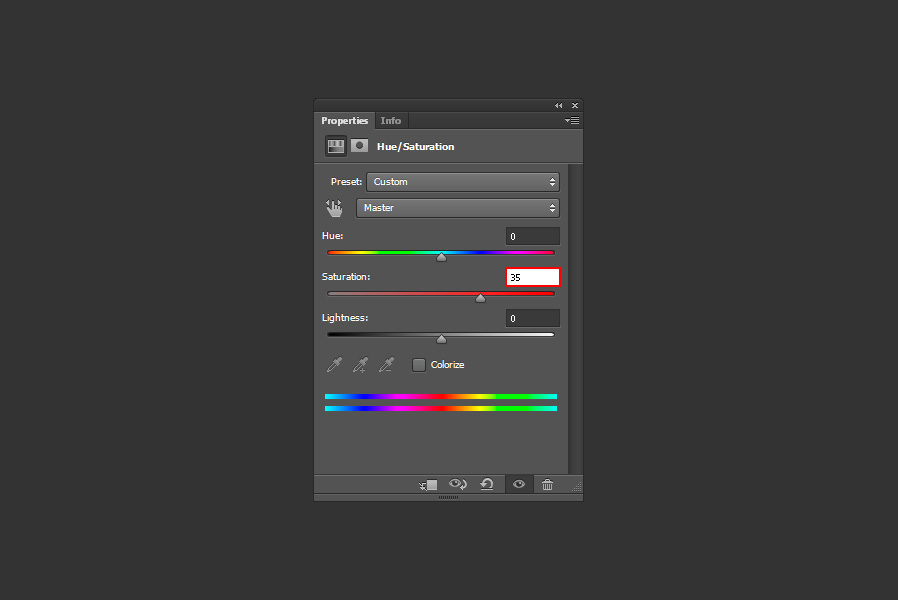Screen dimensions: 898x600
Task: Select the base eyedropper tool
Action: (333, 365)
